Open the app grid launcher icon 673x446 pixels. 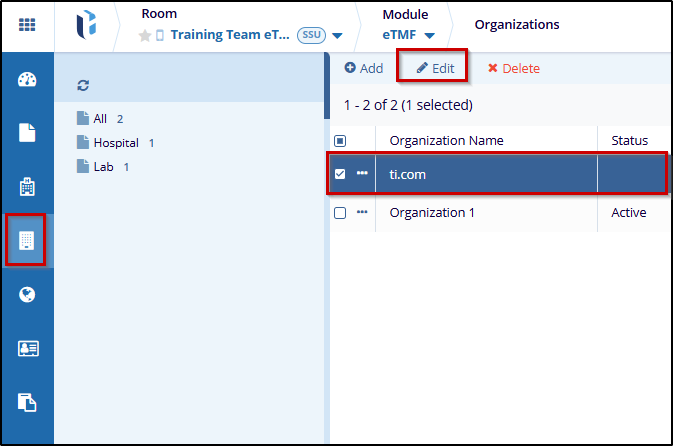(x=27, y=25)
